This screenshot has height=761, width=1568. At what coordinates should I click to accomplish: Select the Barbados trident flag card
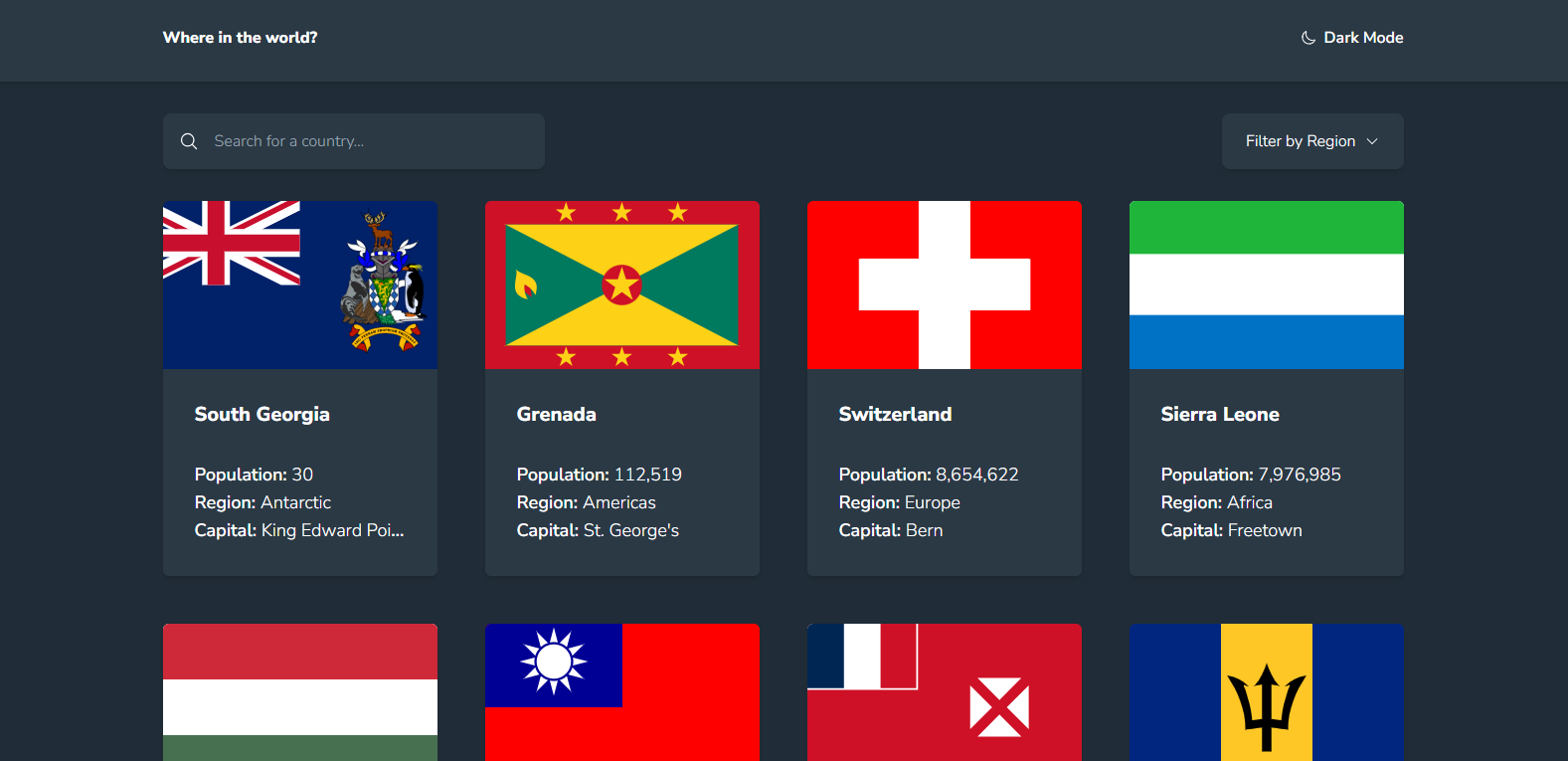click(x=1267, y=692)
